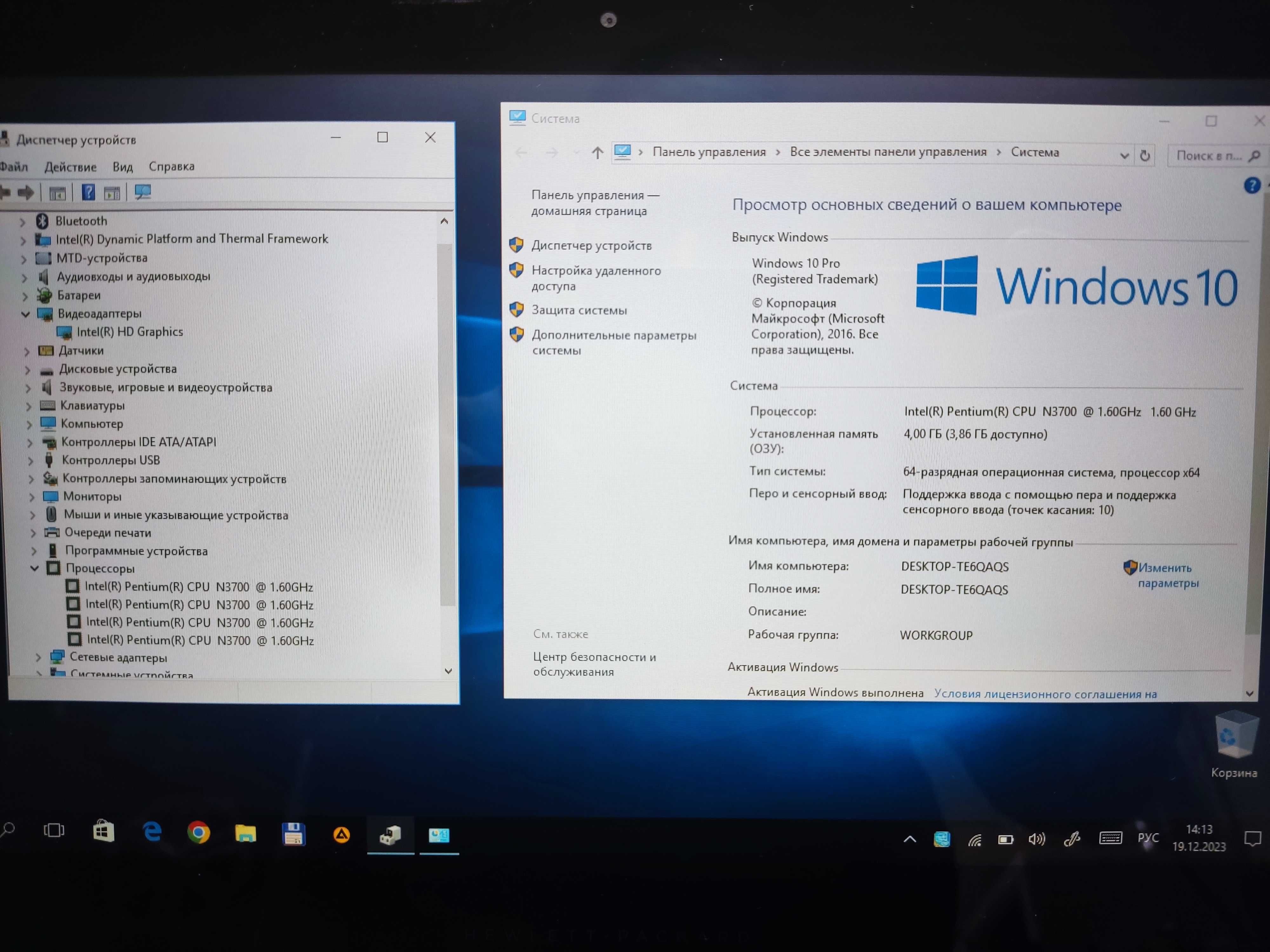
Task: Expand the Датчики category
Action: tap(26, 351)
